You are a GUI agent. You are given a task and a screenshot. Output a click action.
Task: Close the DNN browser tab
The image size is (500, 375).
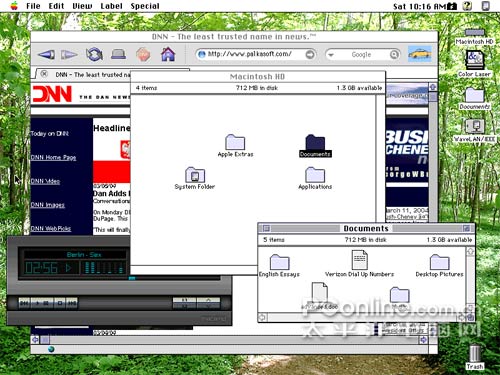44,74
